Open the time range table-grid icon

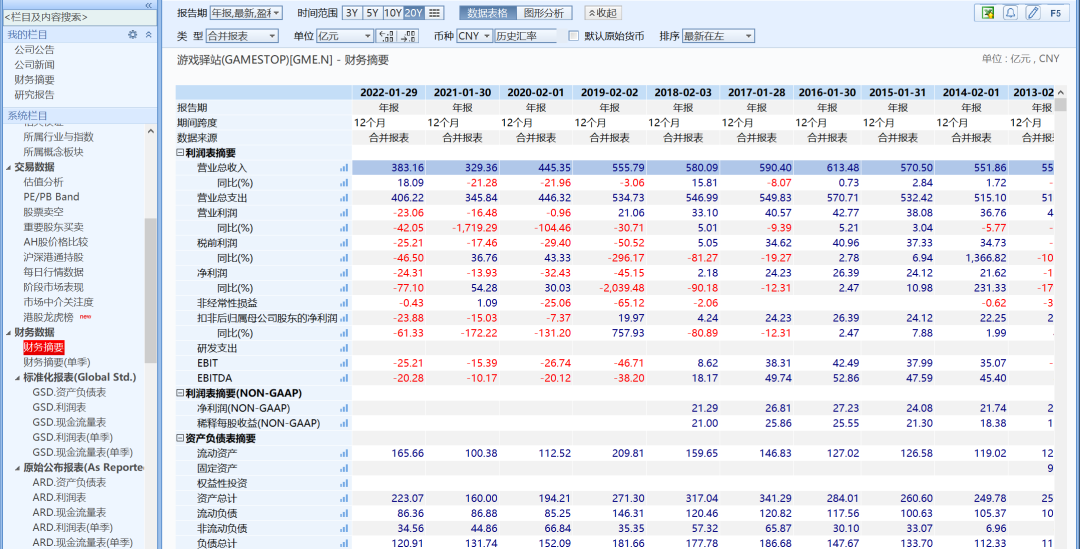(435, 12)
